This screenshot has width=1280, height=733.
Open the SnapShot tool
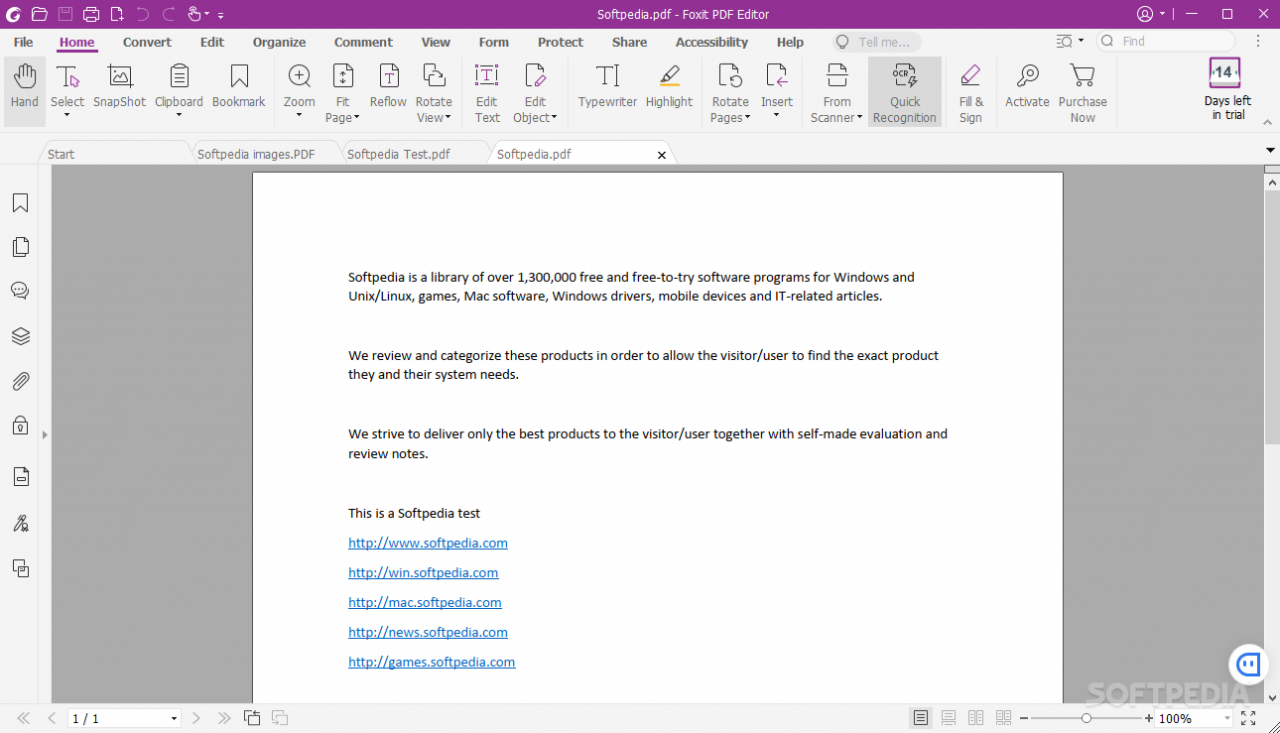tap(119, 90)
